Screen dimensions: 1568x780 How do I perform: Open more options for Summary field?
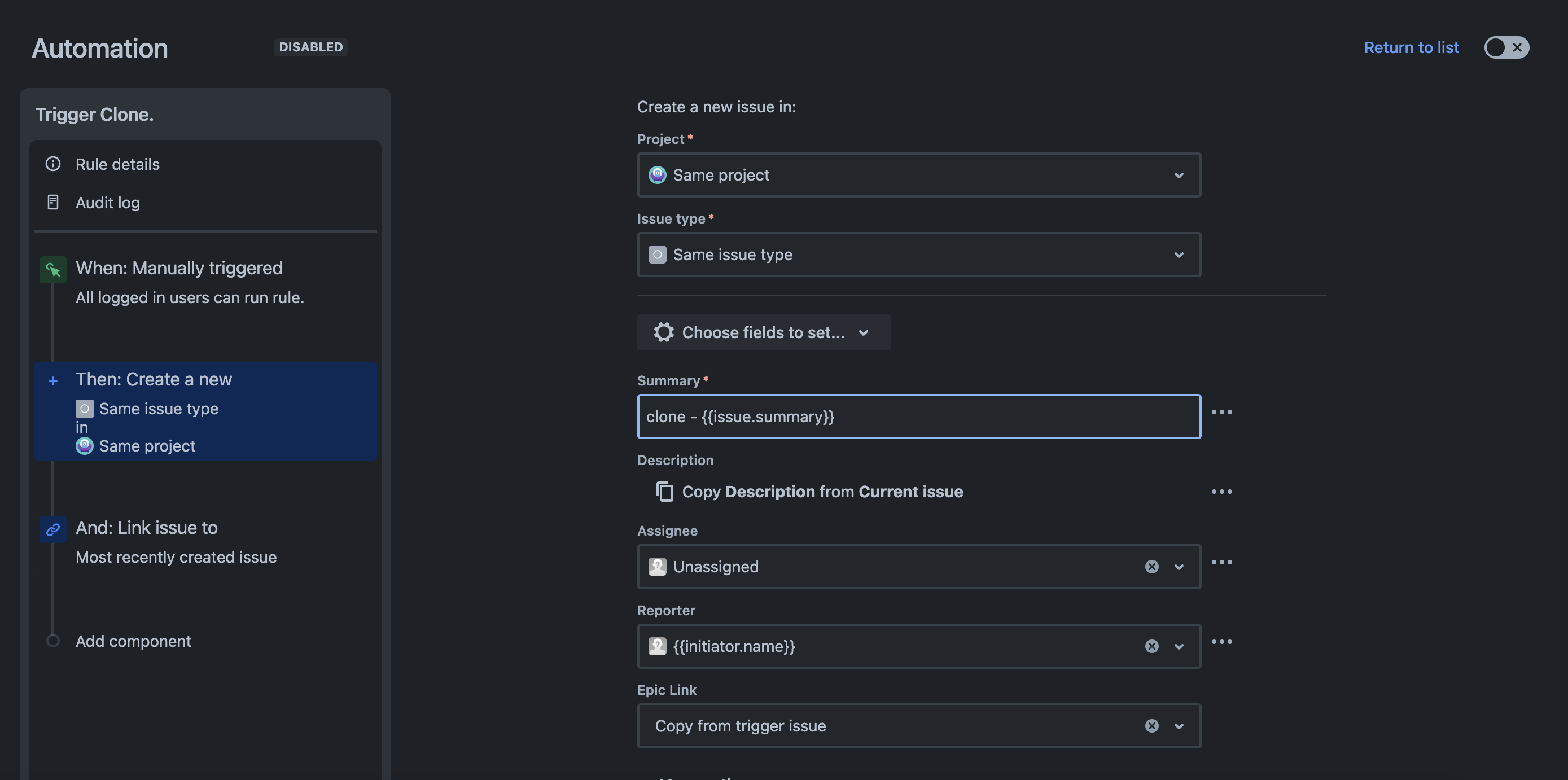click(x=1221, y=412)
